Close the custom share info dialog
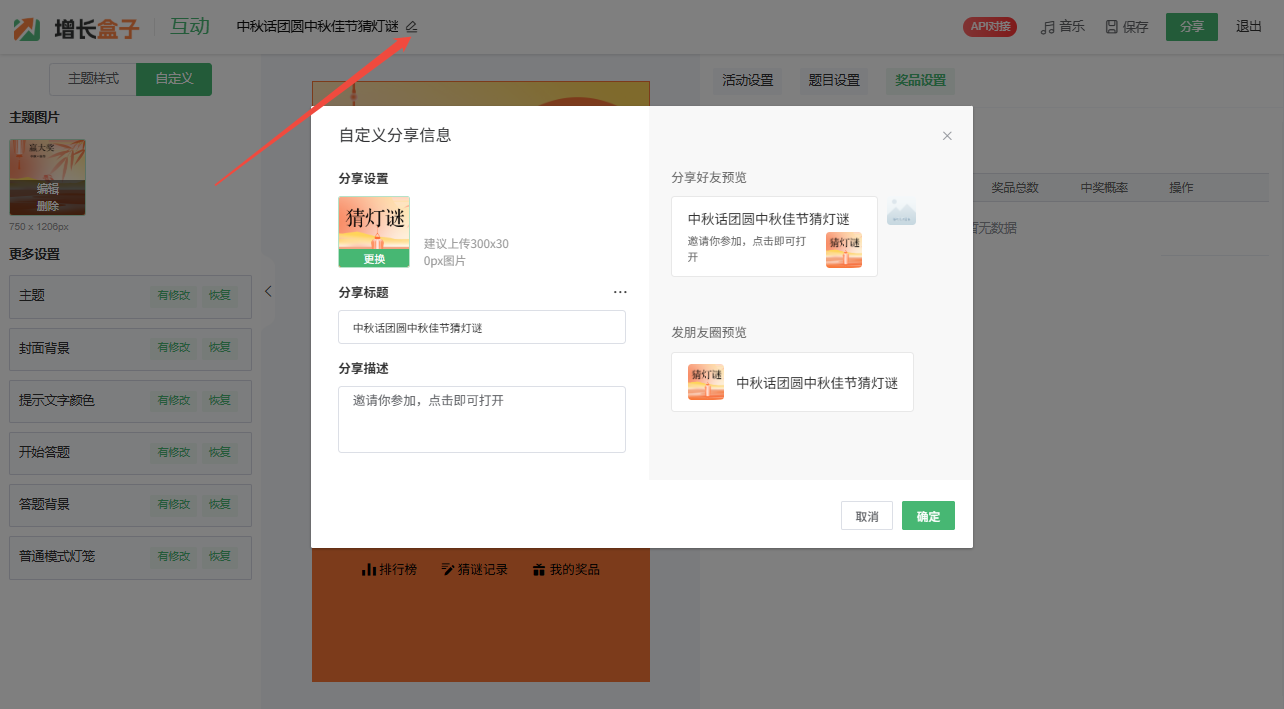This screenshot has width=1284, height=709. pos(947,136)
